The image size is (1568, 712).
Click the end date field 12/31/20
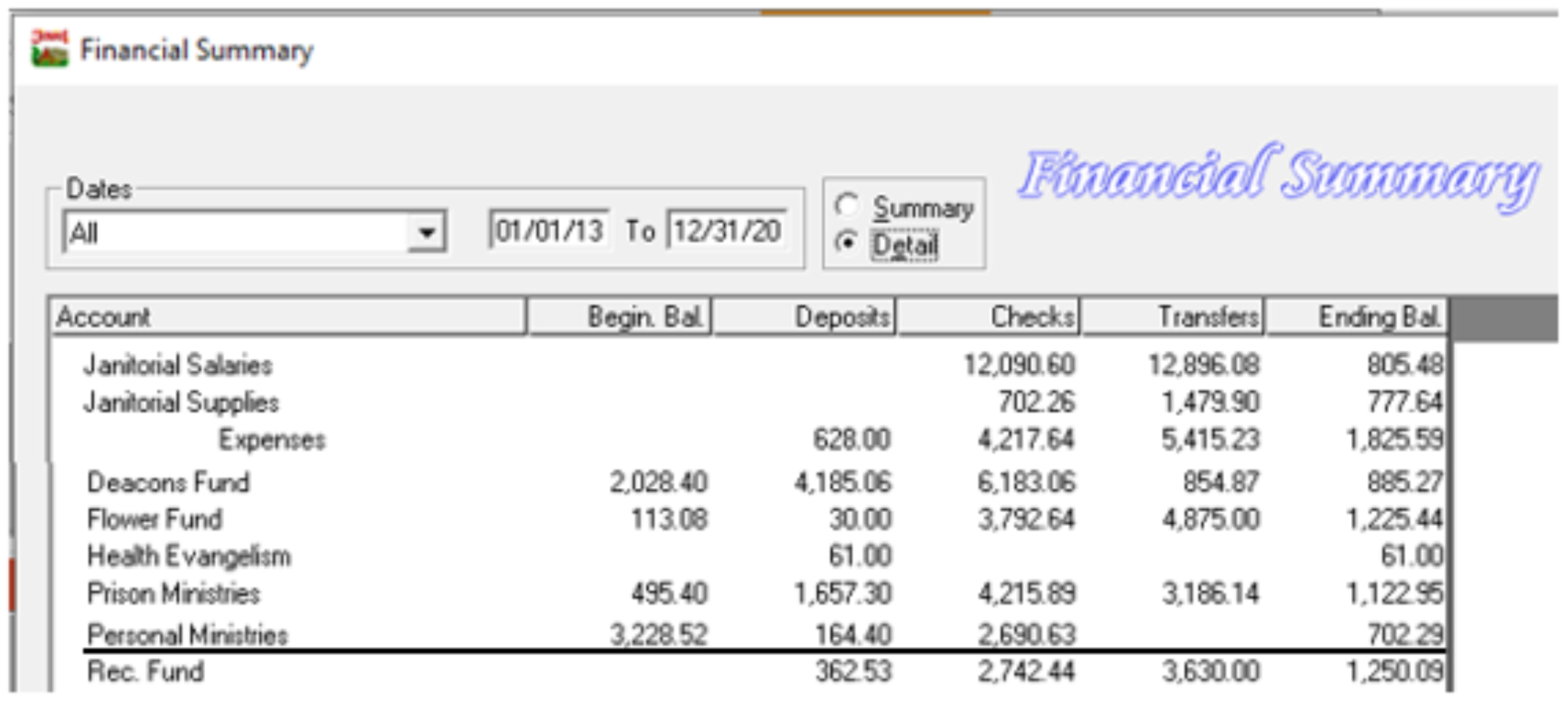727,231
